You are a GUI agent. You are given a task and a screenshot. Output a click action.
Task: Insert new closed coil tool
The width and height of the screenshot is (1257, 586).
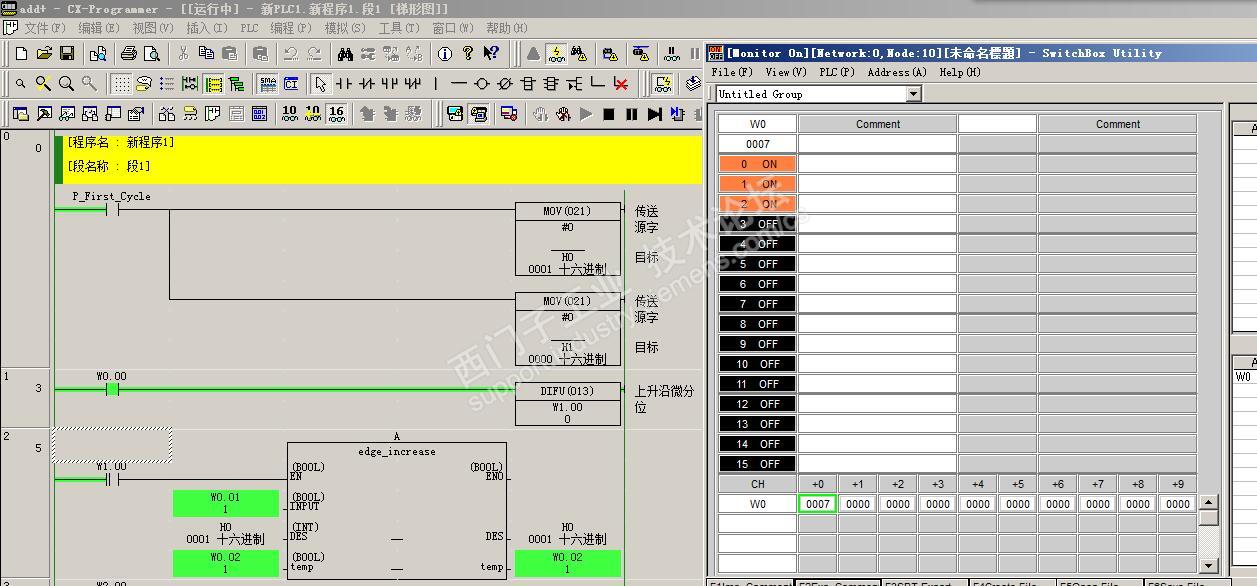pos(505,84)
